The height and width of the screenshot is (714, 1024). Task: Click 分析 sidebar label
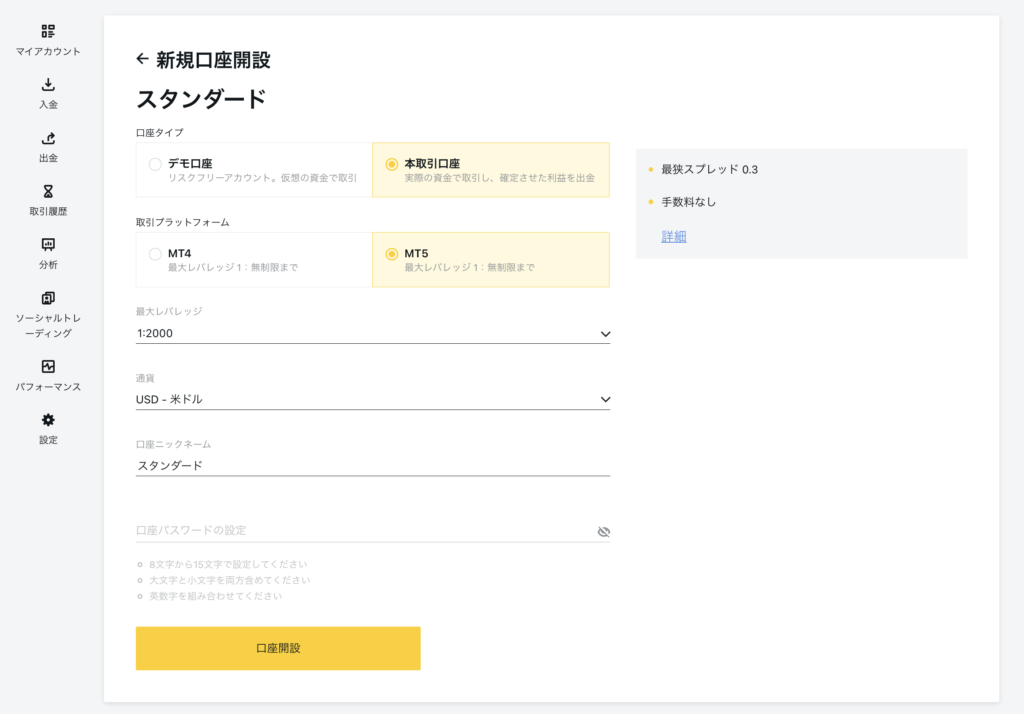tap(48, 265)
